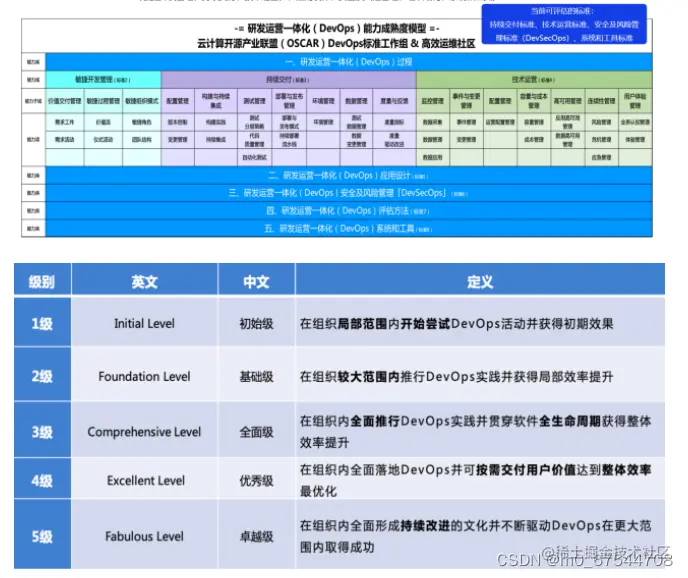Select the 1级 row label
The image size is (688, 578).
pos(42,323)
